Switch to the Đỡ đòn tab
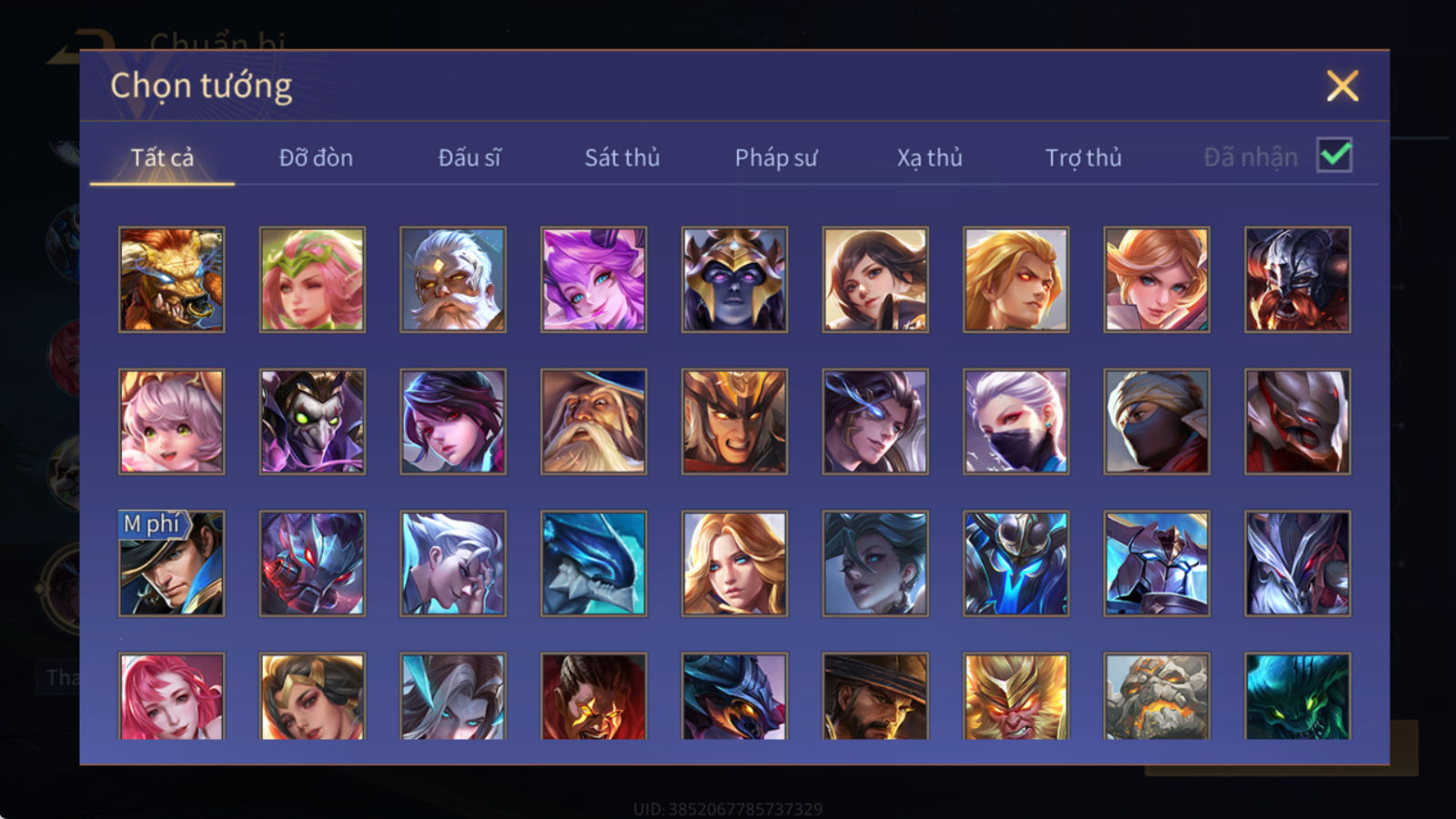Viewport: 1456px width, 819px height. (x=316, y=157)
